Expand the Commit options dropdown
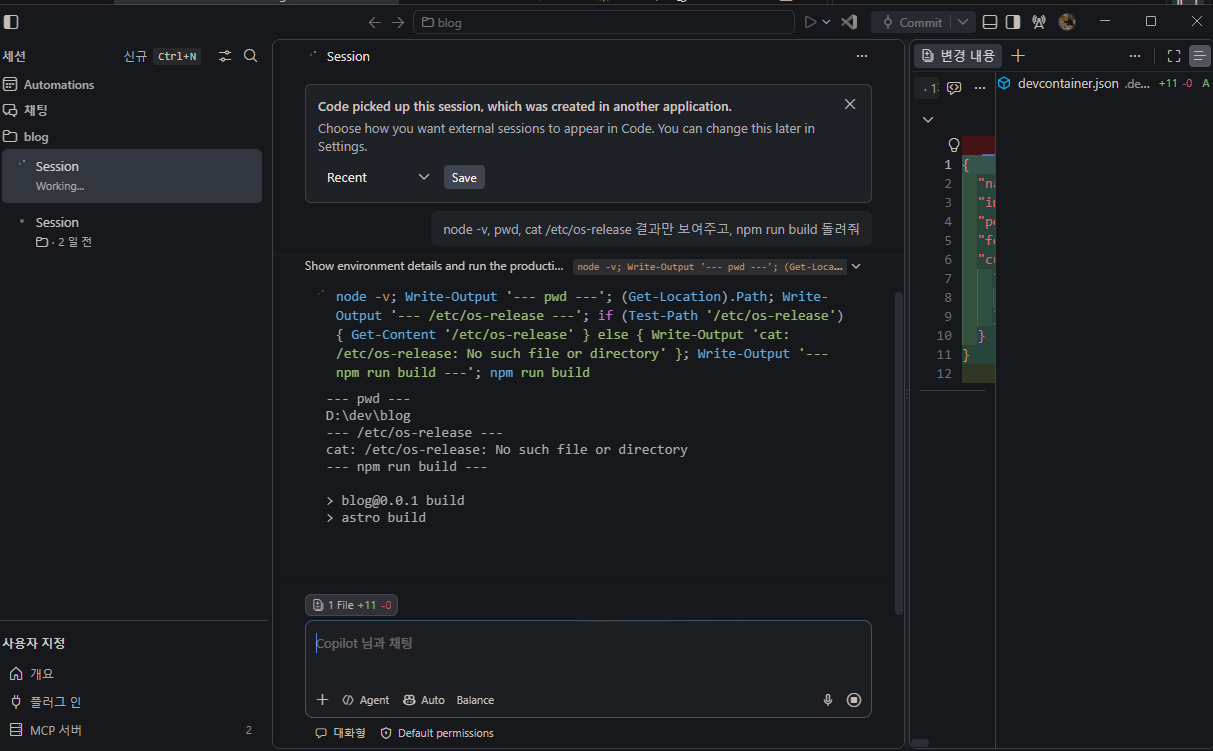Screen dimensions: 1213x751 [962, 22]
